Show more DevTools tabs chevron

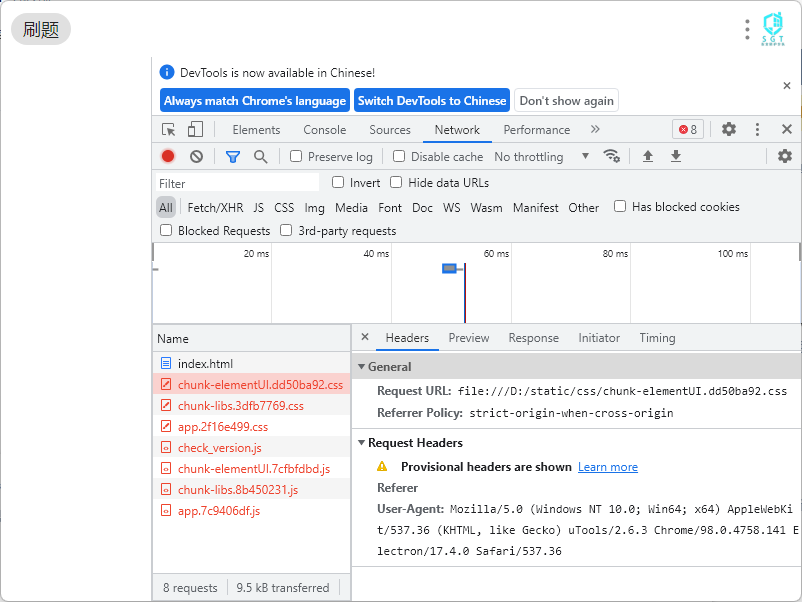pos(595,129)
